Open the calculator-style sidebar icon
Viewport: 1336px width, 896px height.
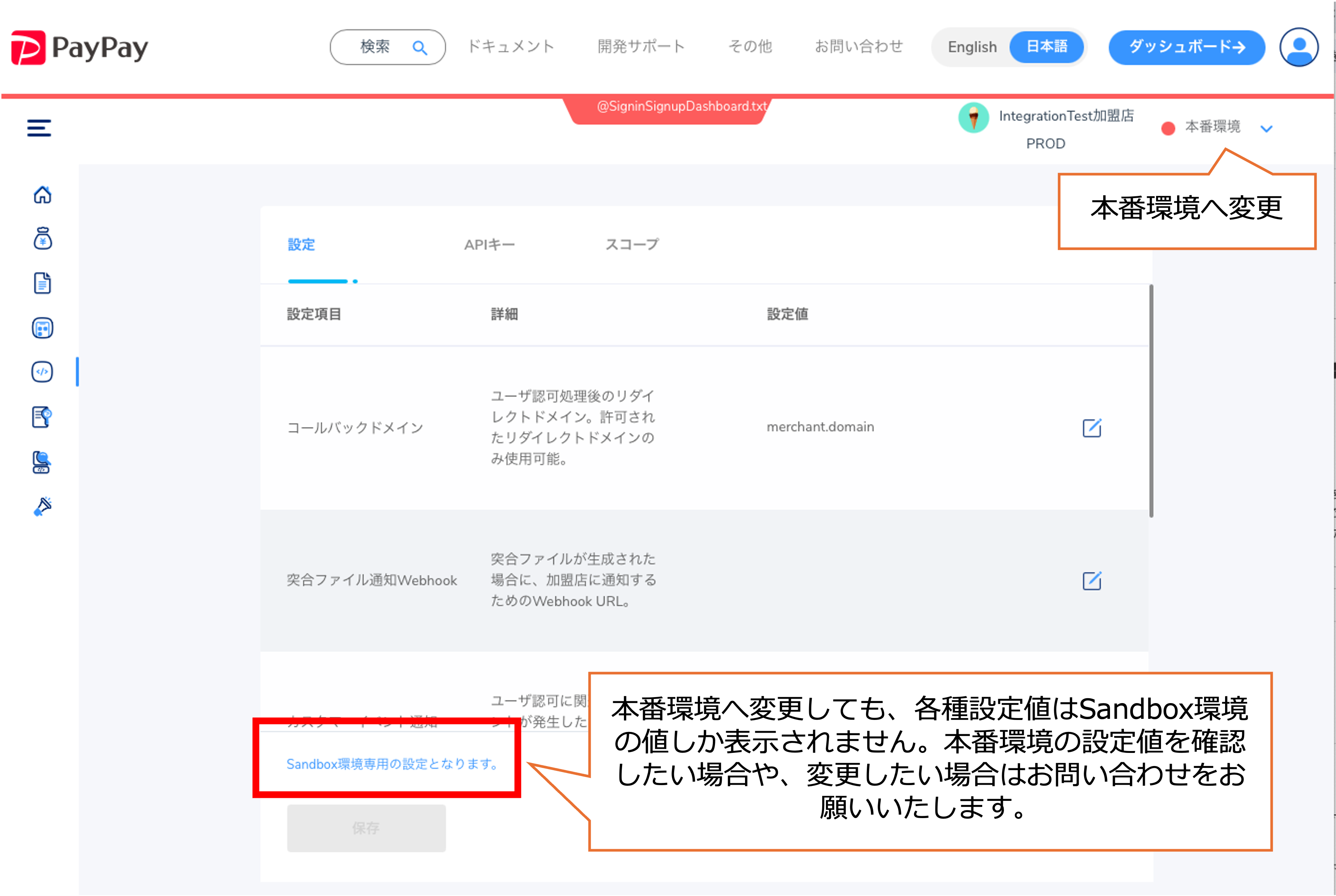42,328
